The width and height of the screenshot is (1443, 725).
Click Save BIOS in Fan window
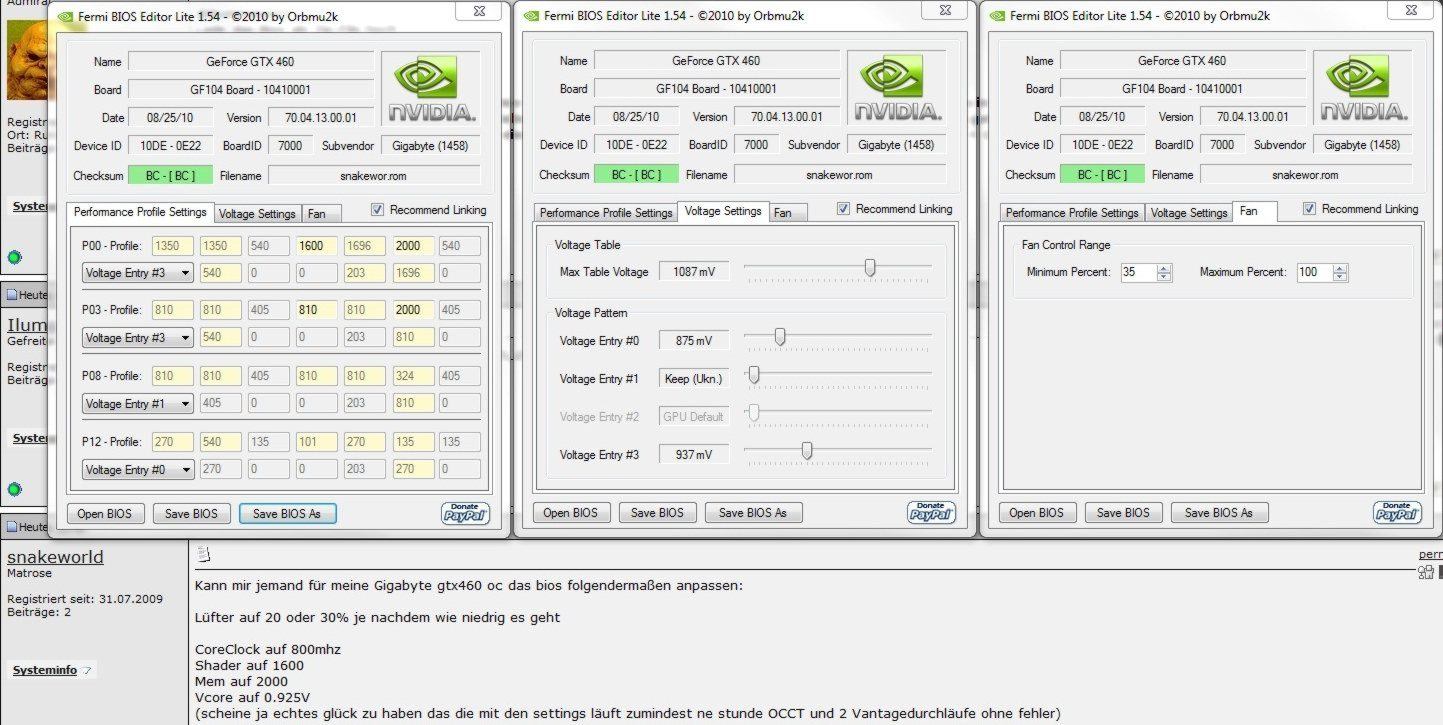click(1123, 513)
